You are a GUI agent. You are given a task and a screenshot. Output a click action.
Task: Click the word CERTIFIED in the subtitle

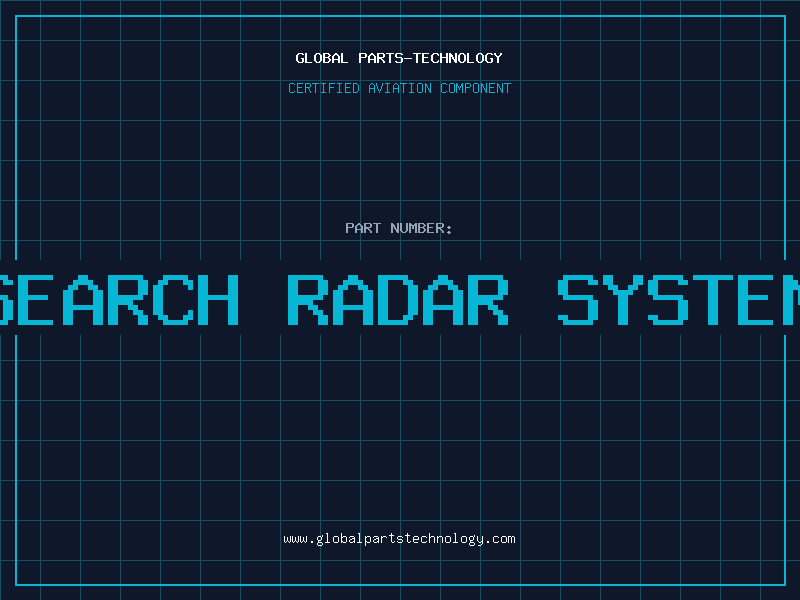pos(326,88)
